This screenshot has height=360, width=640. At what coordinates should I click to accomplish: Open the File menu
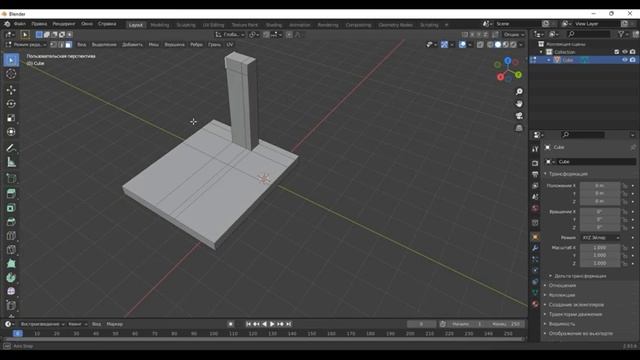20,24
